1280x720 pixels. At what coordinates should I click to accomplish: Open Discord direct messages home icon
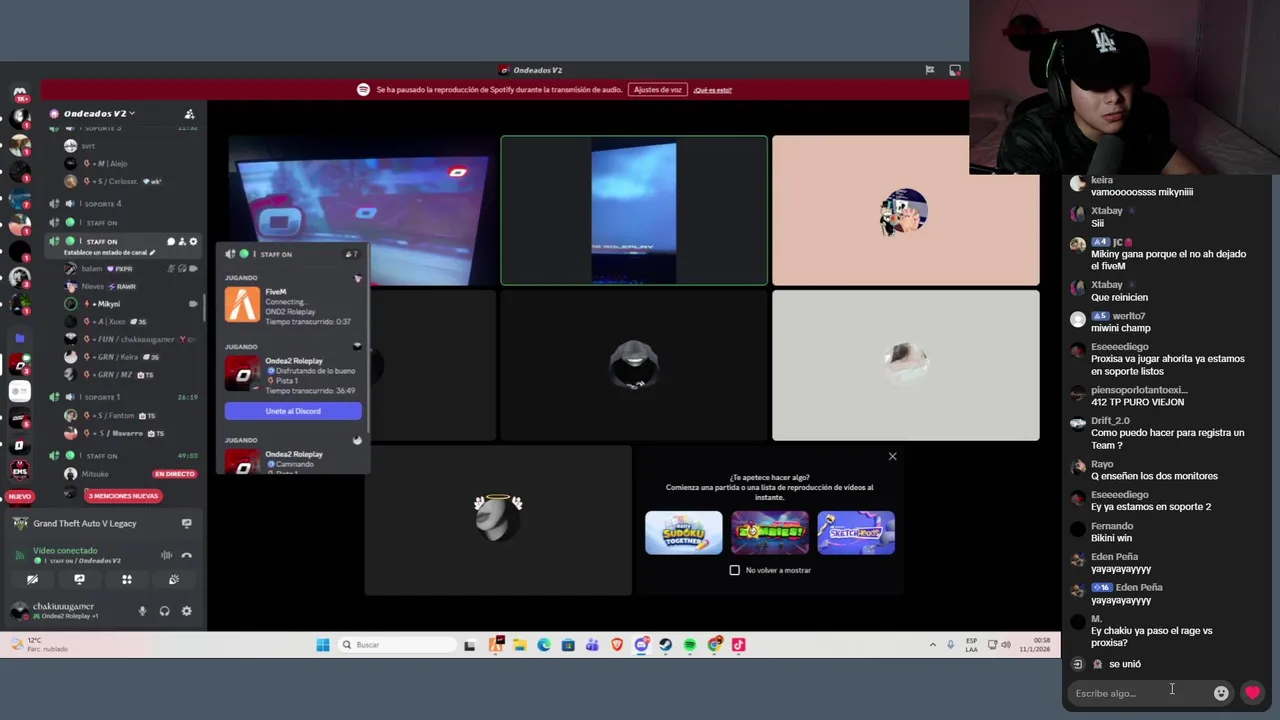tap(19, 92)
